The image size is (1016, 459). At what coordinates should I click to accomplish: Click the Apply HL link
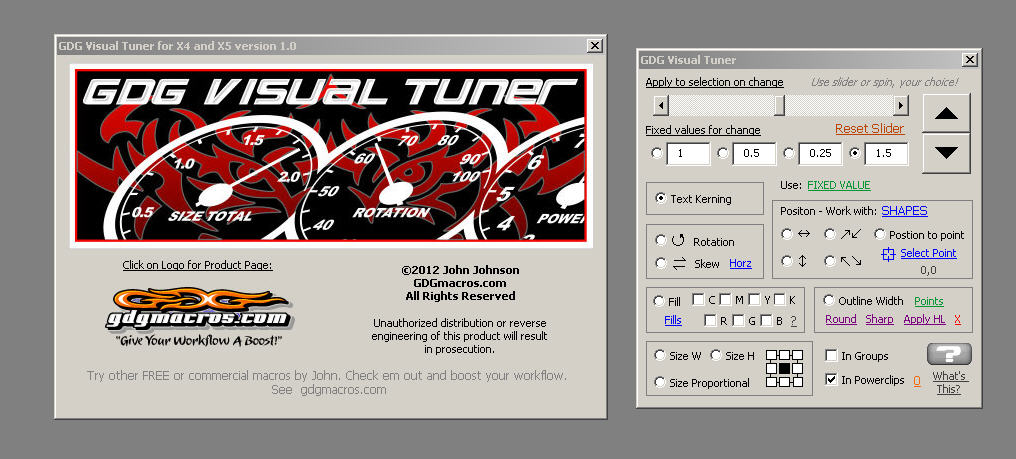[x=925, y=319]
